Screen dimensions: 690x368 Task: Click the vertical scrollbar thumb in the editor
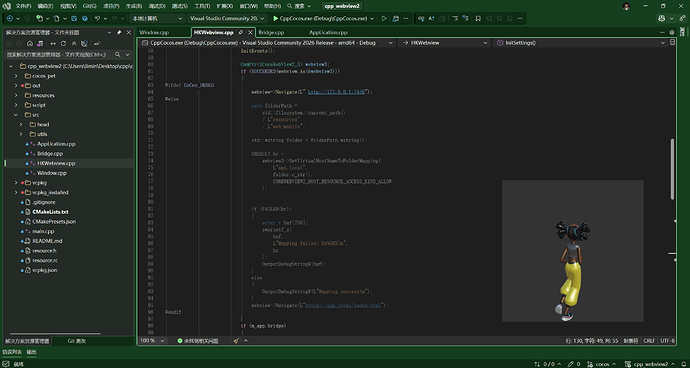(672, 169)
